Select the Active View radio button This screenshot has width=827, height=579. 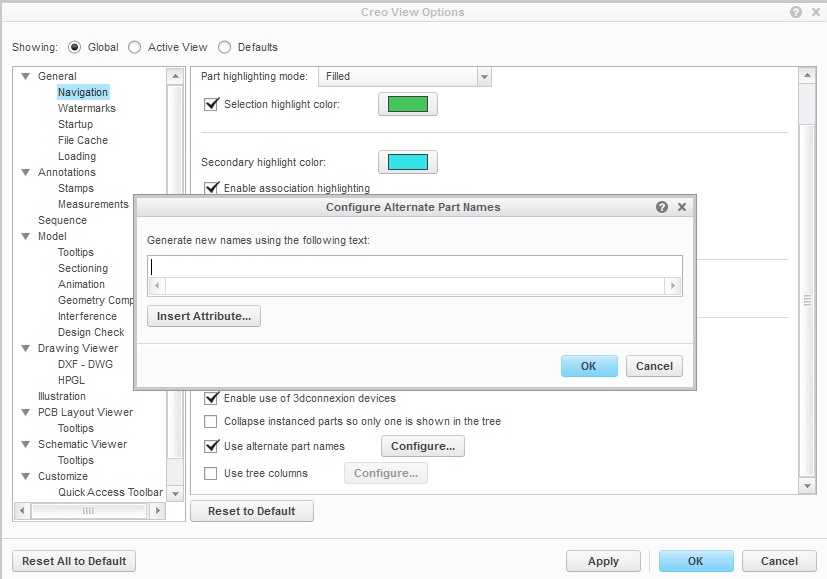[134, 47]
